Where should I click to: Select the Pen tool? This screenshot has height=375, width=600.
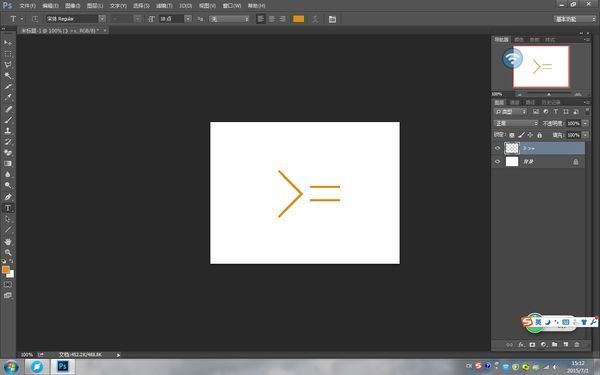coord(8,197)
